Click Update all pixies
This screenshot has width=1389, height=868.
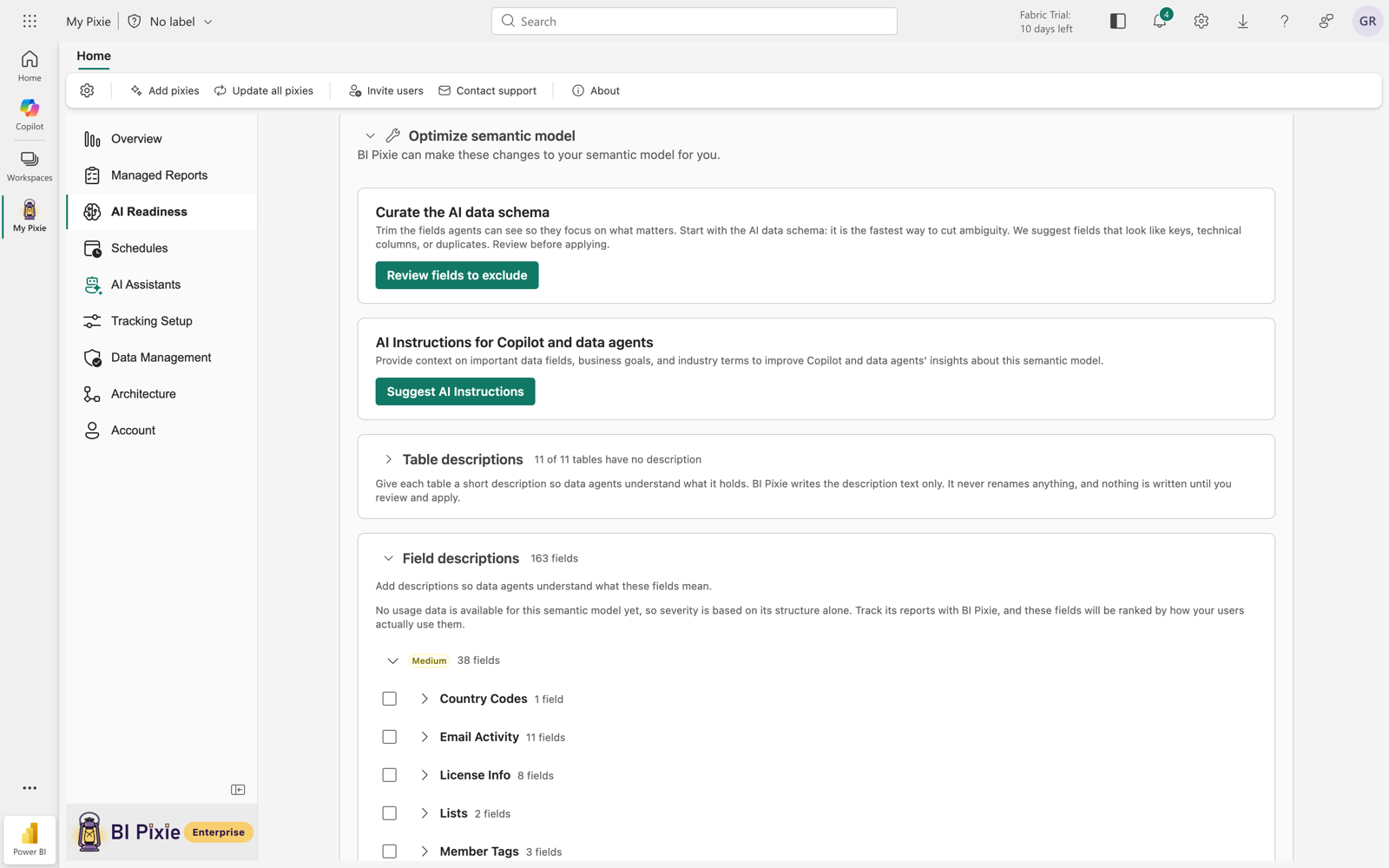(264, 90)
